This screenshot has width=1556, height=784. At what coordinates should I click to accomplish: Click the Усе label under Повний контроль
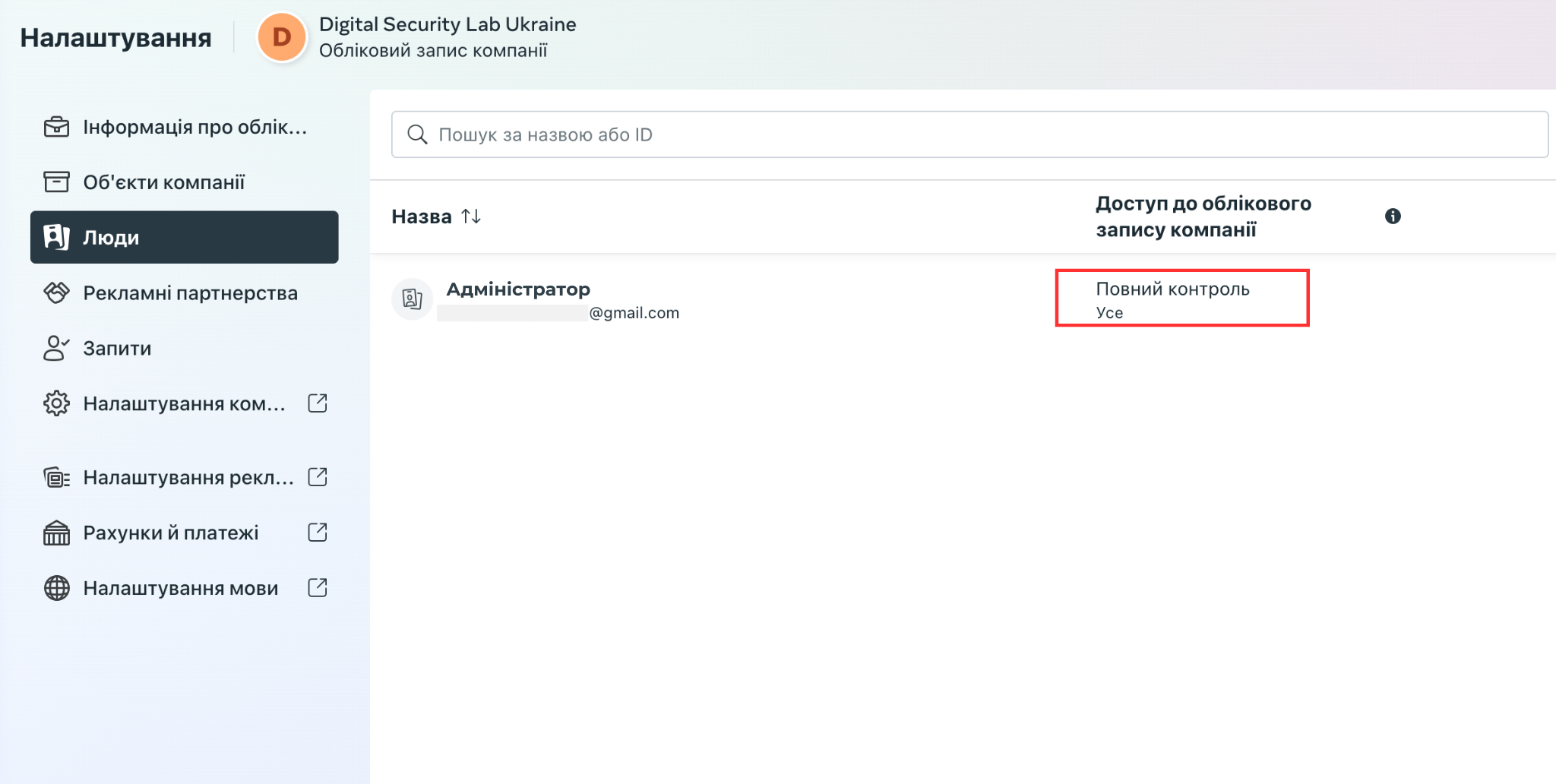[1109, 313]
